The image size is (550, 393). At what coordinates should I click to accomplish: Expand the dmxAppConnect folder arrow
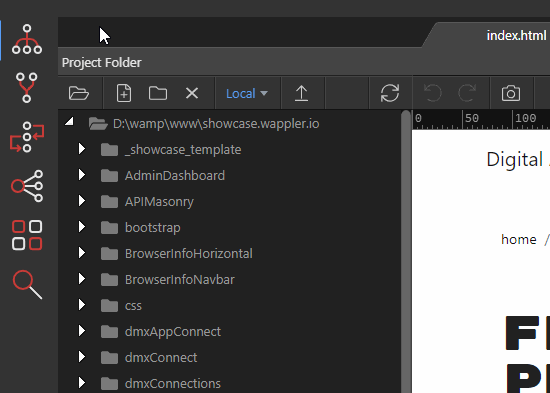pyautogui.click(x=82, y=331)
